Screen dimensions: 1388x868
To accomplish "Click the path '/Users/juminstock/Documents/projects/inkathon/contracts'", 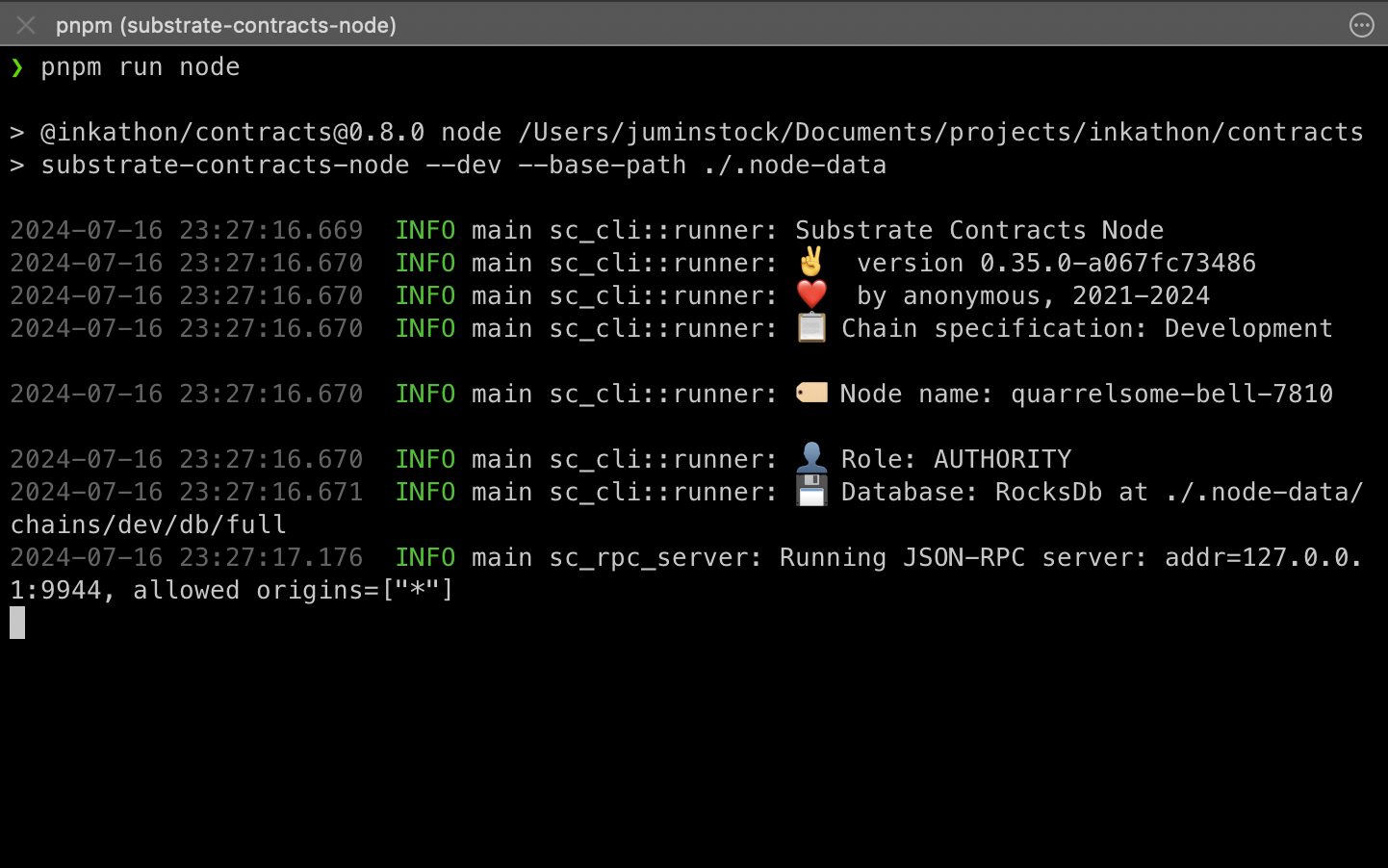I will point(941,132).
